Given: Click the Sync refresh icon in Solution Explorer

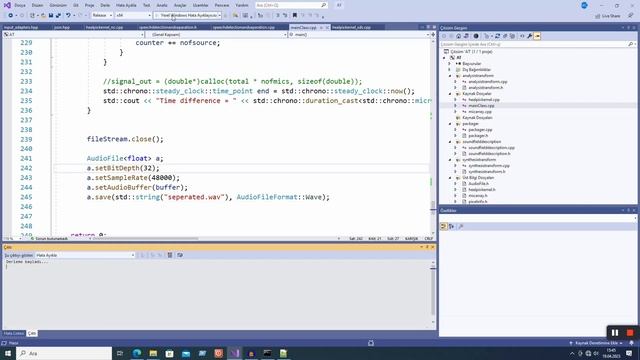Looking at the screenshot, I should pyautogui.click(x=497, y=36).
